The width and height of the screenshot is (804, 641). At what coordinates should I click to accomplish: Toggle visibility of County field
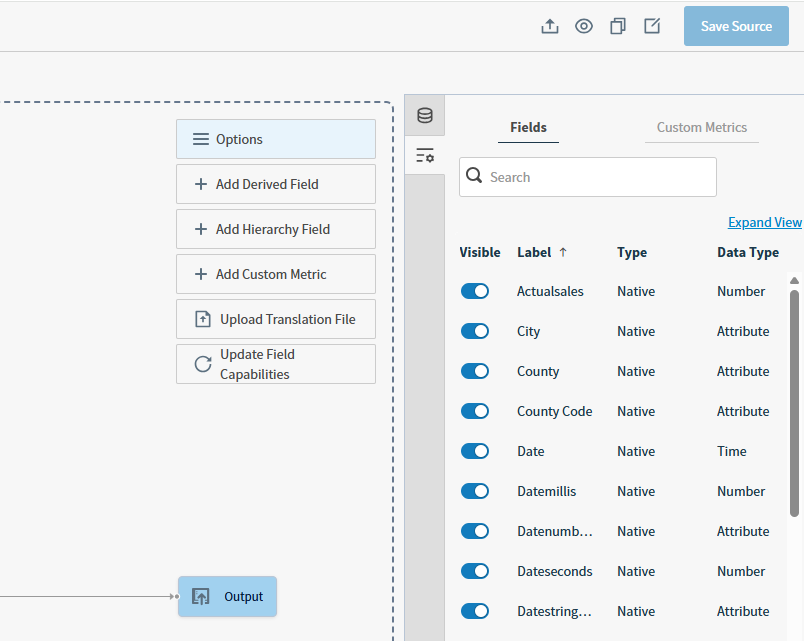pyautogui.click(x=475, y=371)
